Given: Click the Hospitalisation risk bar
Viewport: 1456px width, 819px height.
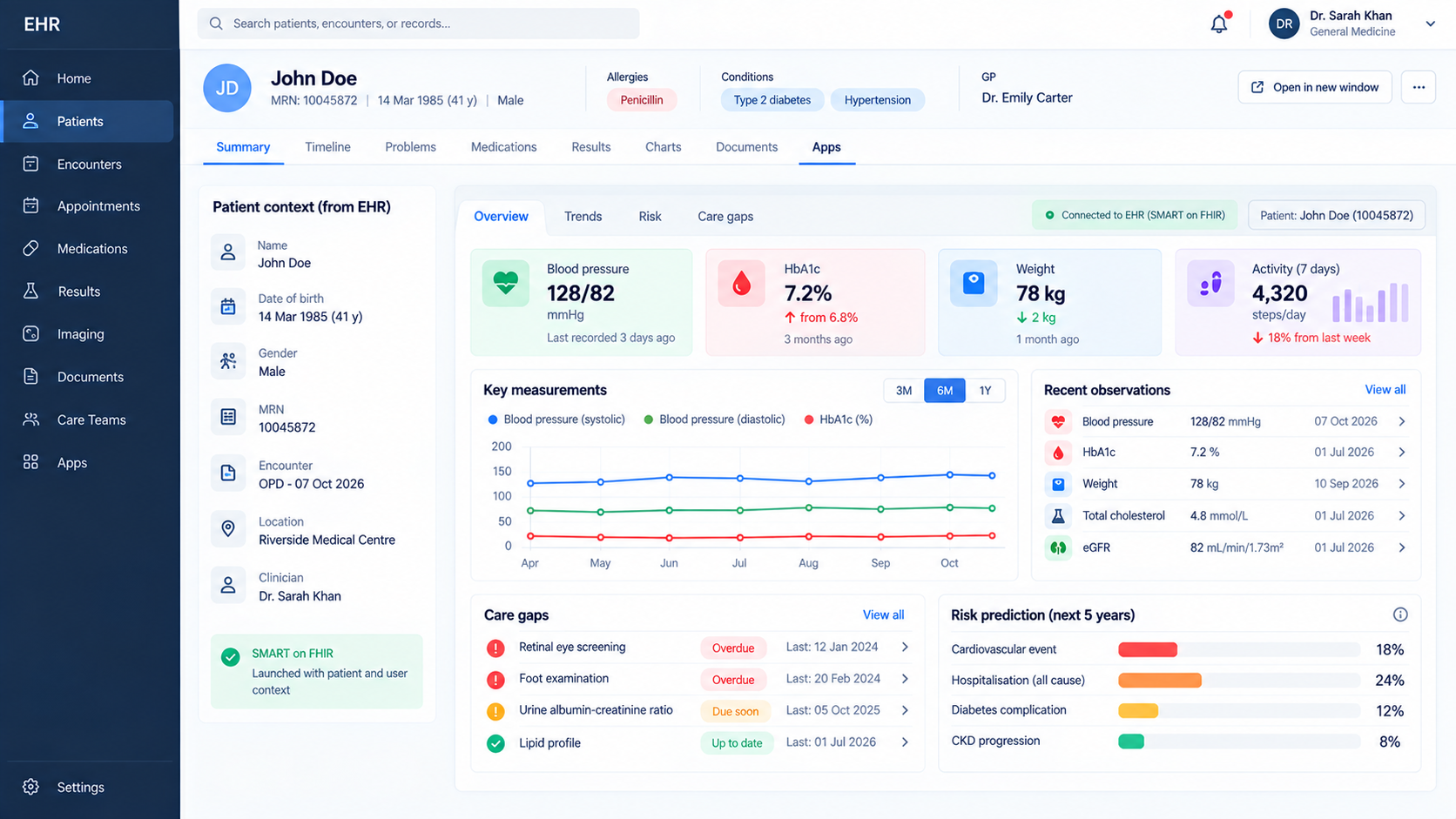Looking at the screenshot, I should (x=1239, y=681).
